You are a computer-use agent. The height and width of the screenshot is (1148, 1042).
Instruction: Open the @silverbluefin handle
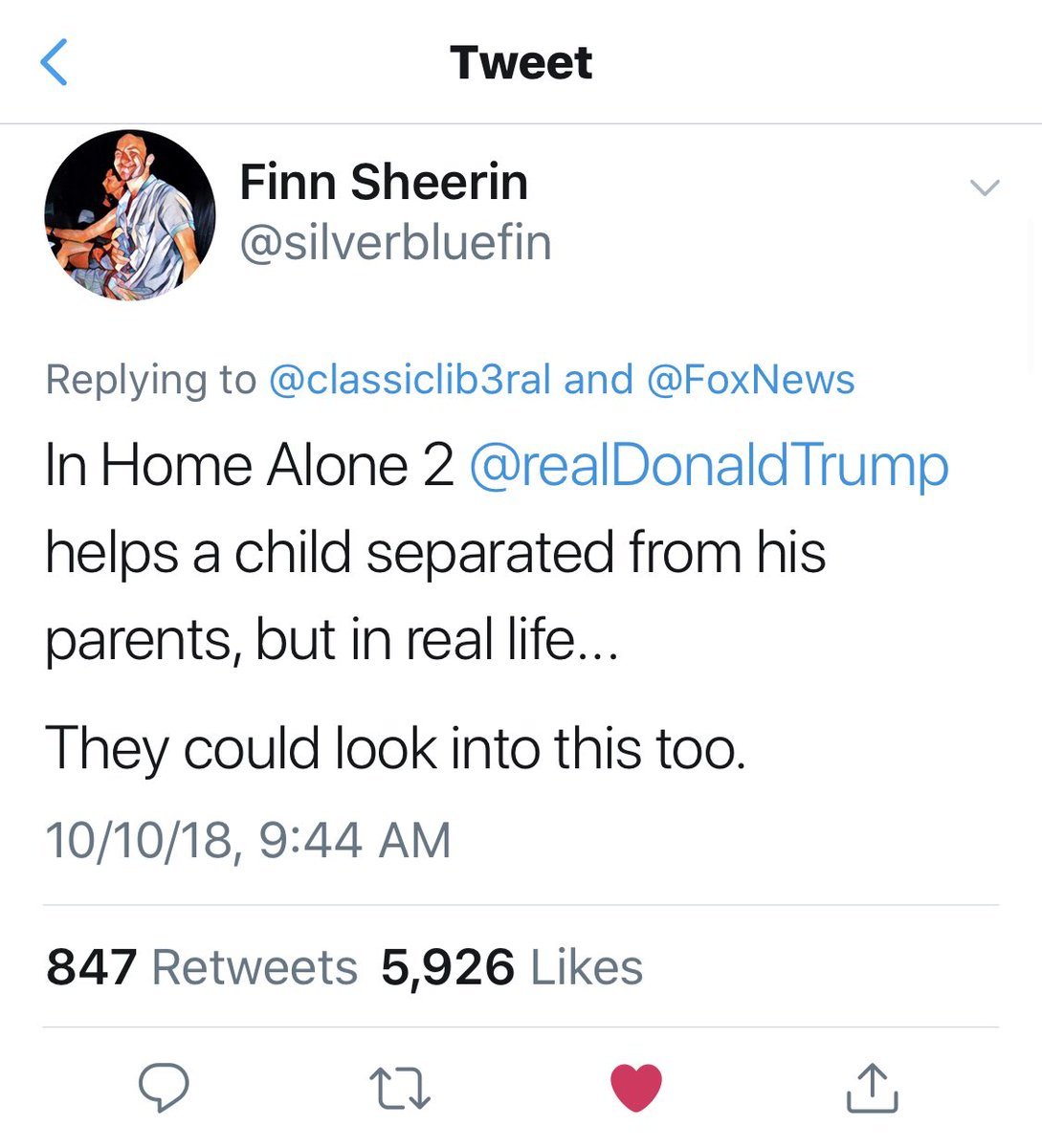(x=395, y=242)
